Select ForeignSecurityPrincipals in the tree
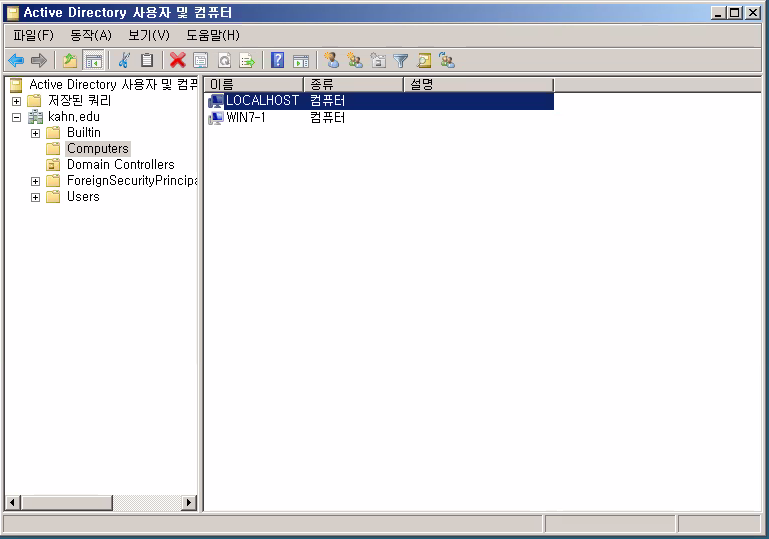This screenshot has height=539, width=769. point(132,180)
